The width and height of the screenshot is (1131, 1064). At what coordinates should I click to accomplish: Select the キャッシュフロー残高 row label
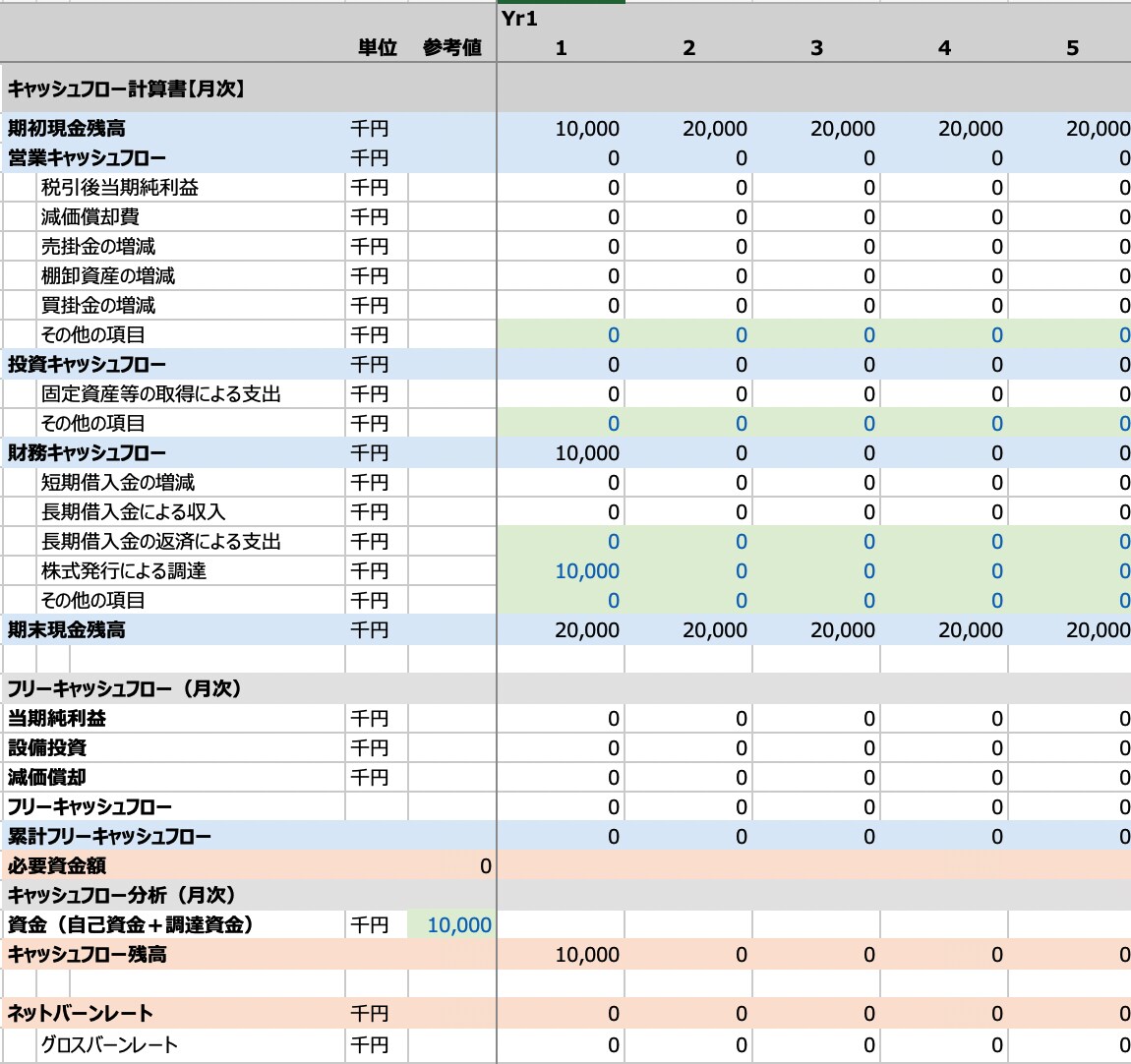coord(87,954)
